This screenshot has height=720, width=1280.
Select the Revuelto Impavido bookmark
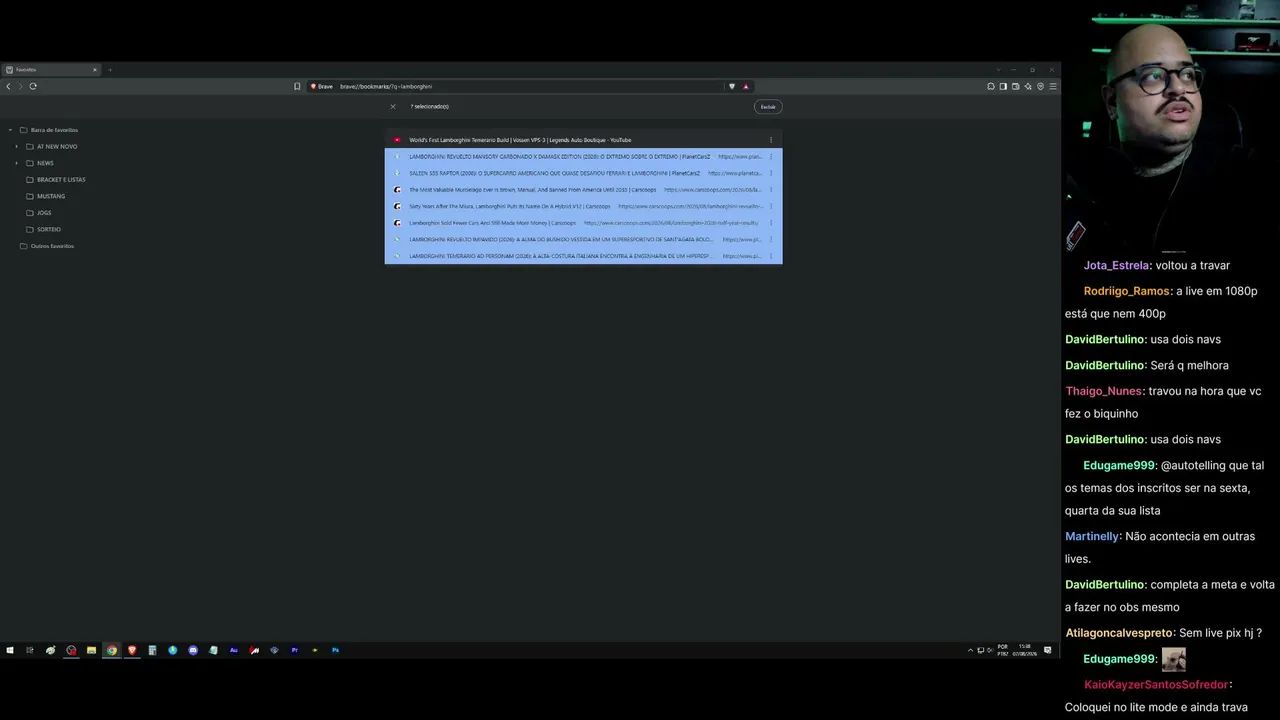point(583,239)
